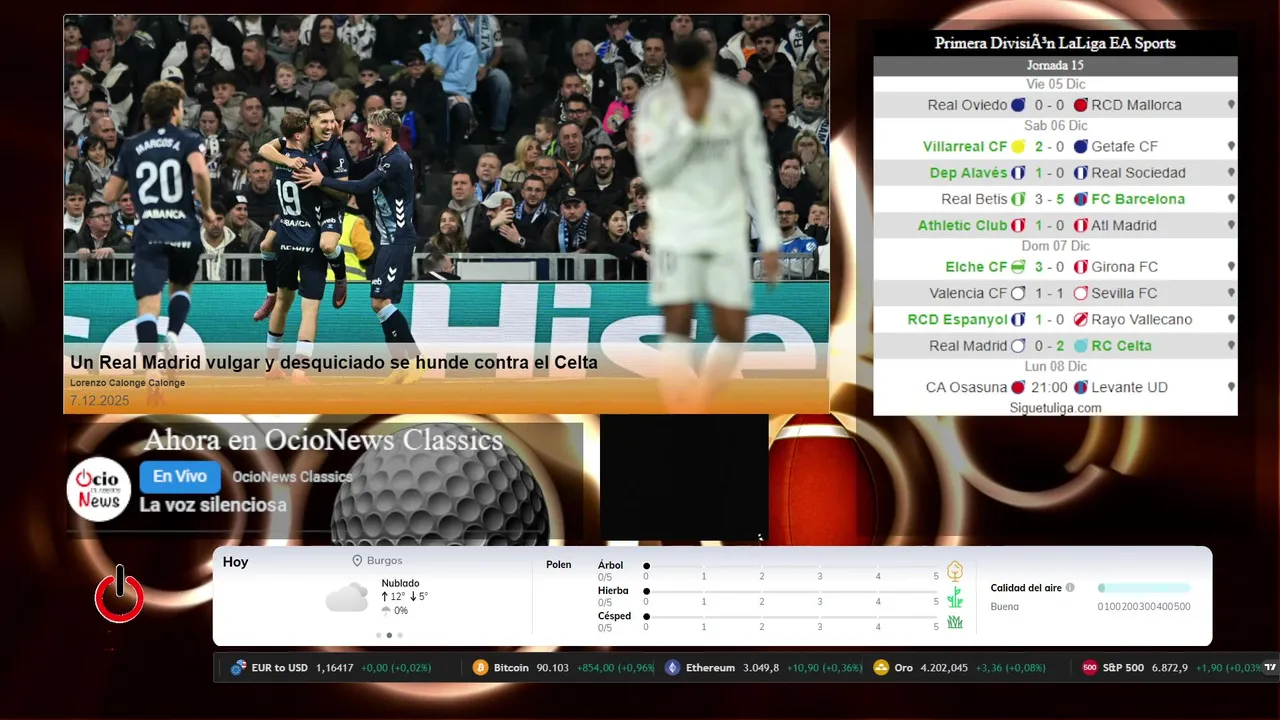Click the EUR to USD rate 1,16417

335,667
